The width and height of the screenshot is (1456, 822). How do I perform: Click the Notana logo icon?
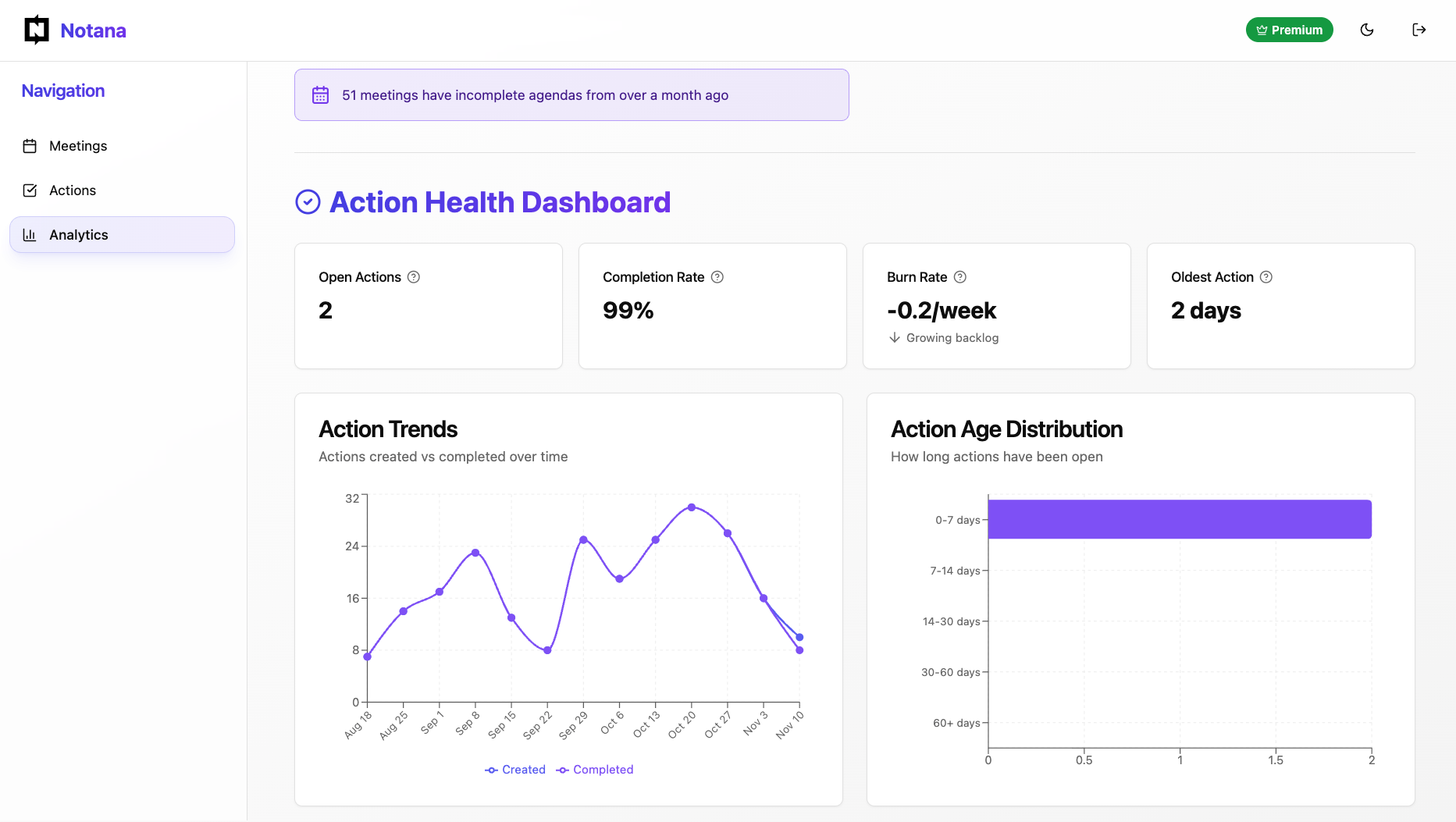tap(37, 30)
